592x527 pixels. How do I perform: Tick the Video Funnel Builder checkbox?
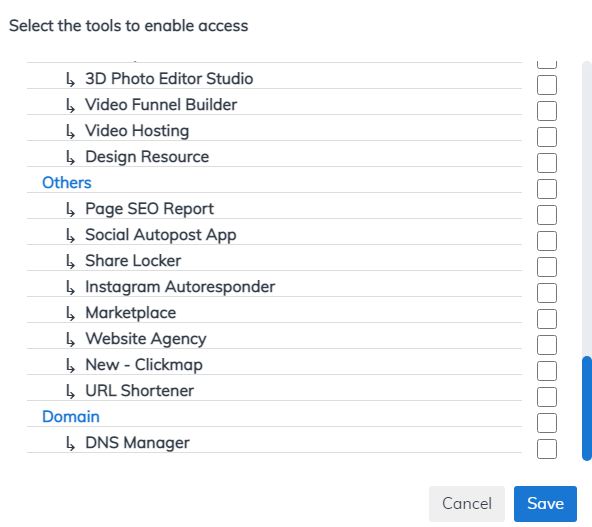point(547,111)
